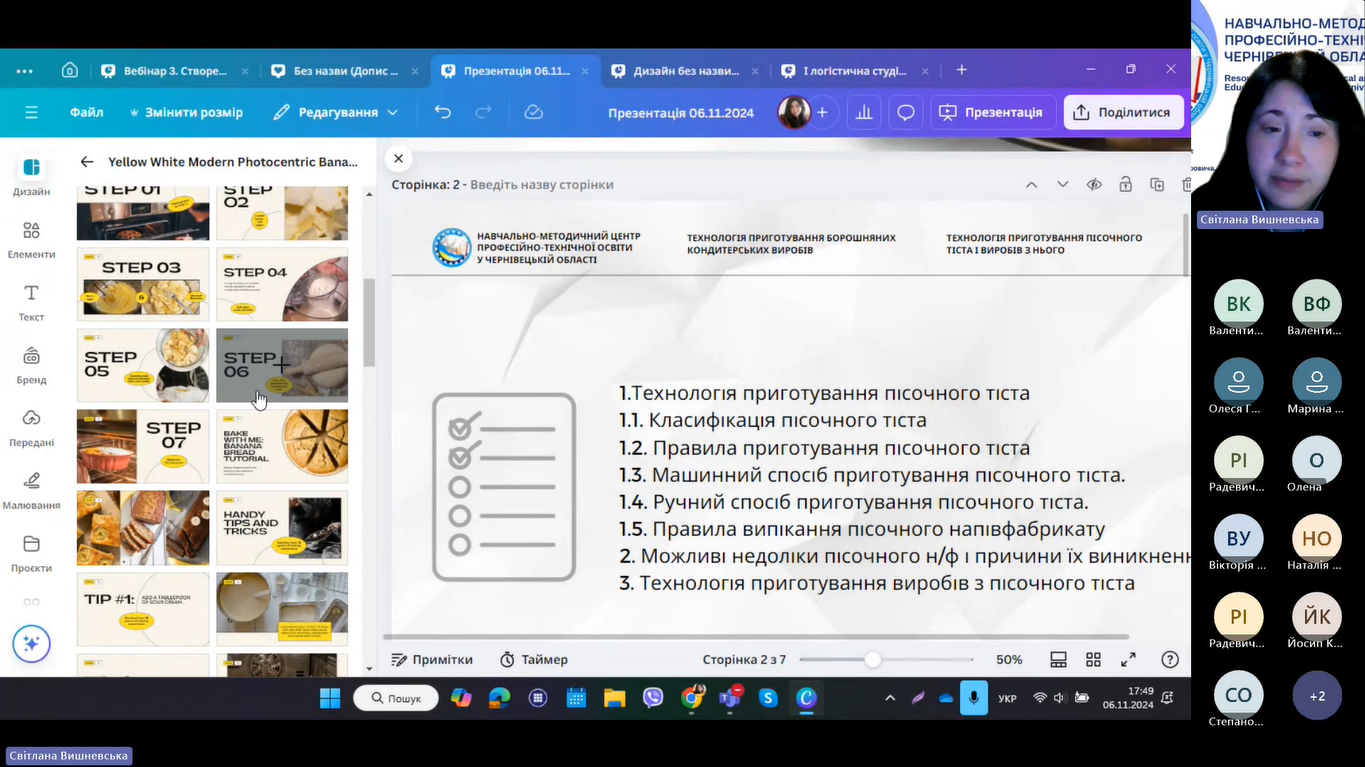Screen dimensions: 1365x767
Task: Click the Поділитися share button
Action: (x=1123, y=112)
